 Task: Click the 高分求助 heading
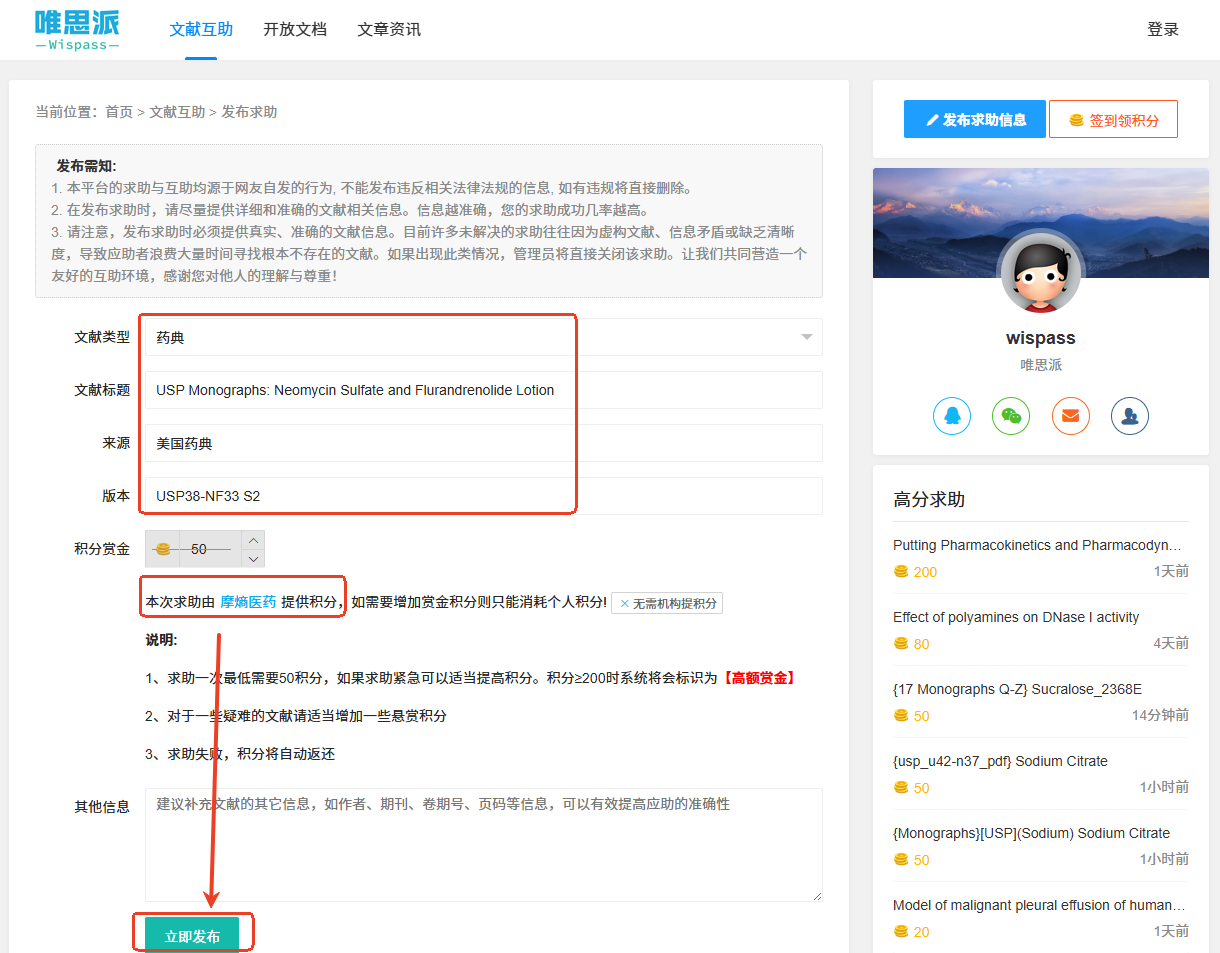coord(929,499)
